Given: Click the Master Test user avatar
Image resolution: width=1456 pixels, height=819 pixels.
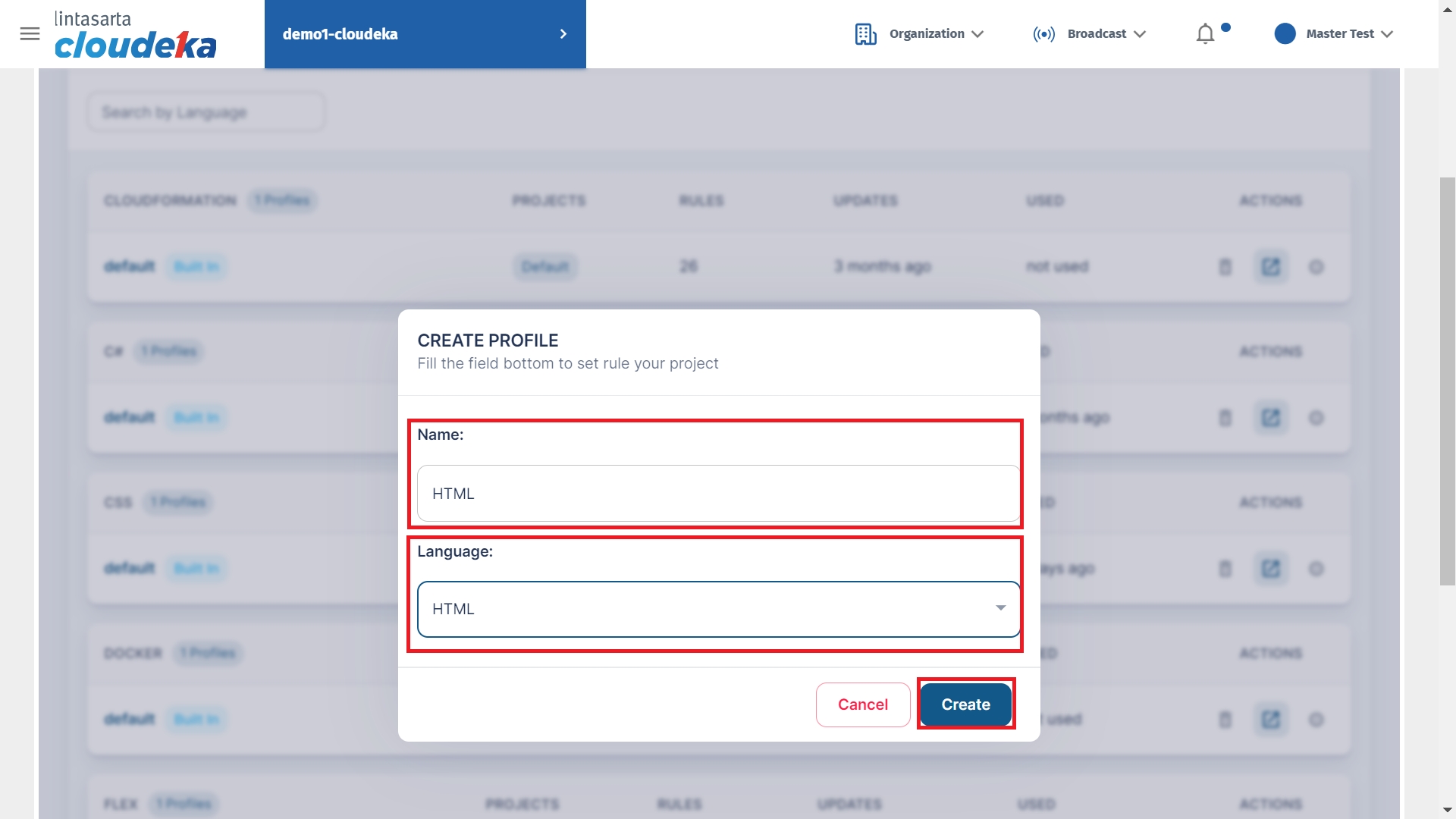Looking at the screenshot, I should [x=1285, y=34].
